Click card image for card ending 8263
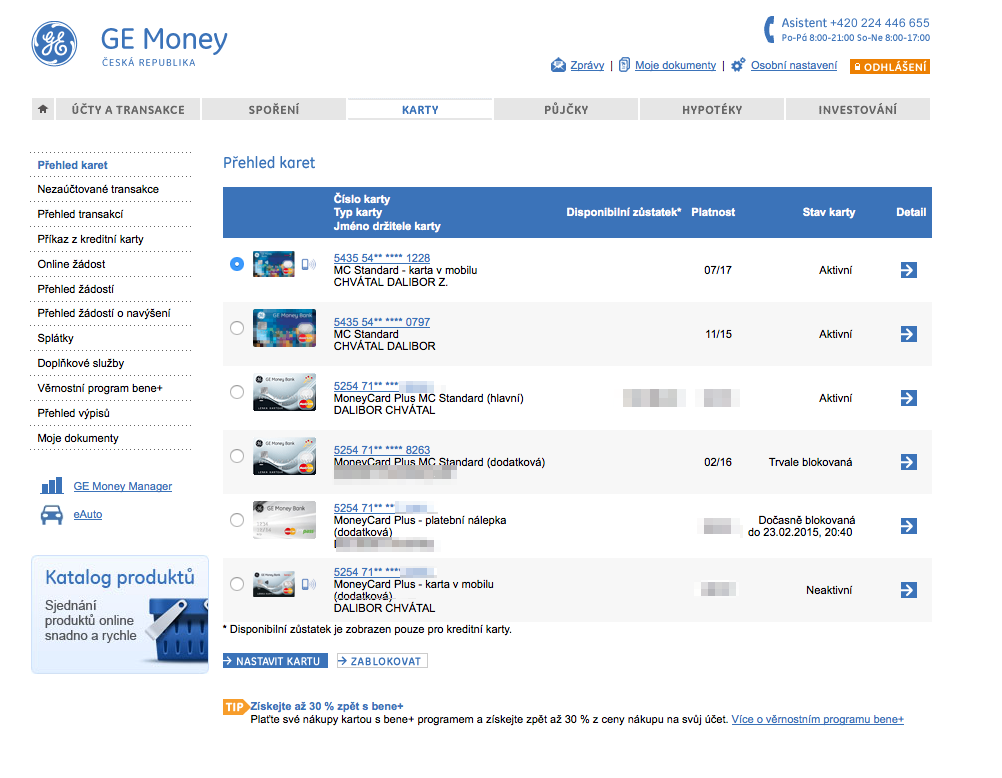1002x778 pixels. pos(284,456)
